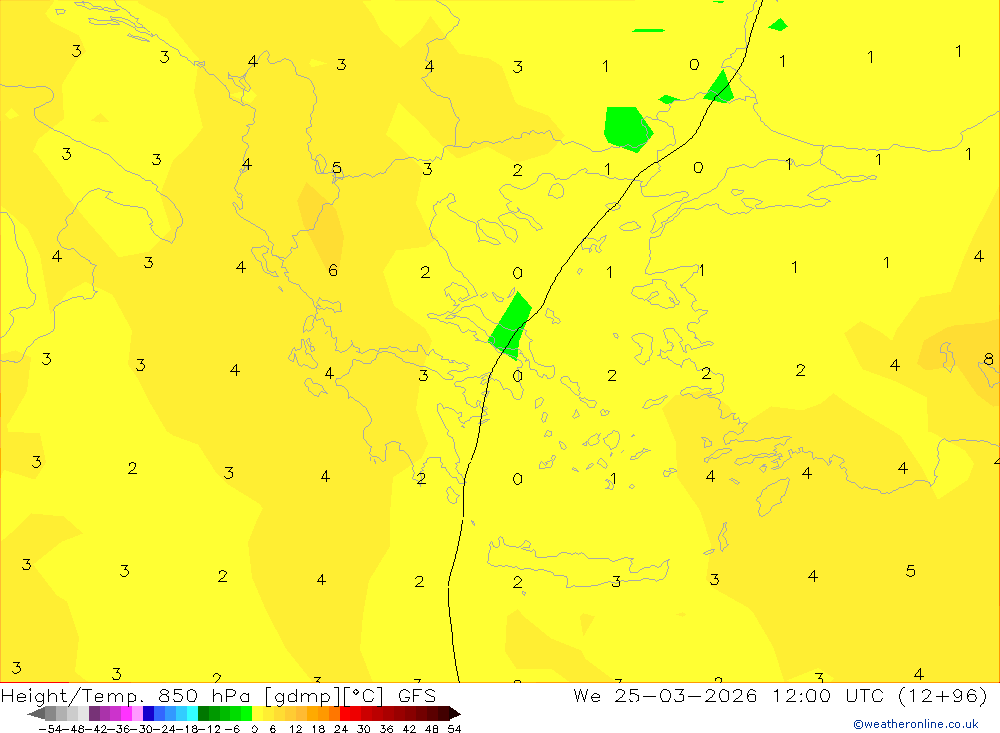Click the large green hexagonal cold area on the map
Screen dimensions: 1000x733
click(x=628, y=129)
